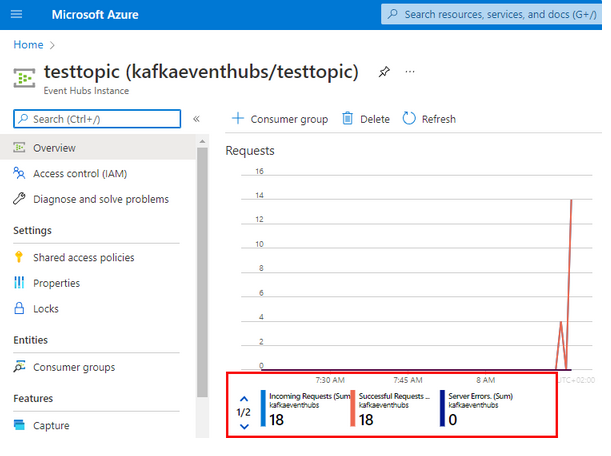This screenshot has height=456, width=611.
Task: Click the 7:30 AM axis label
Action: (x=330, y=380)
